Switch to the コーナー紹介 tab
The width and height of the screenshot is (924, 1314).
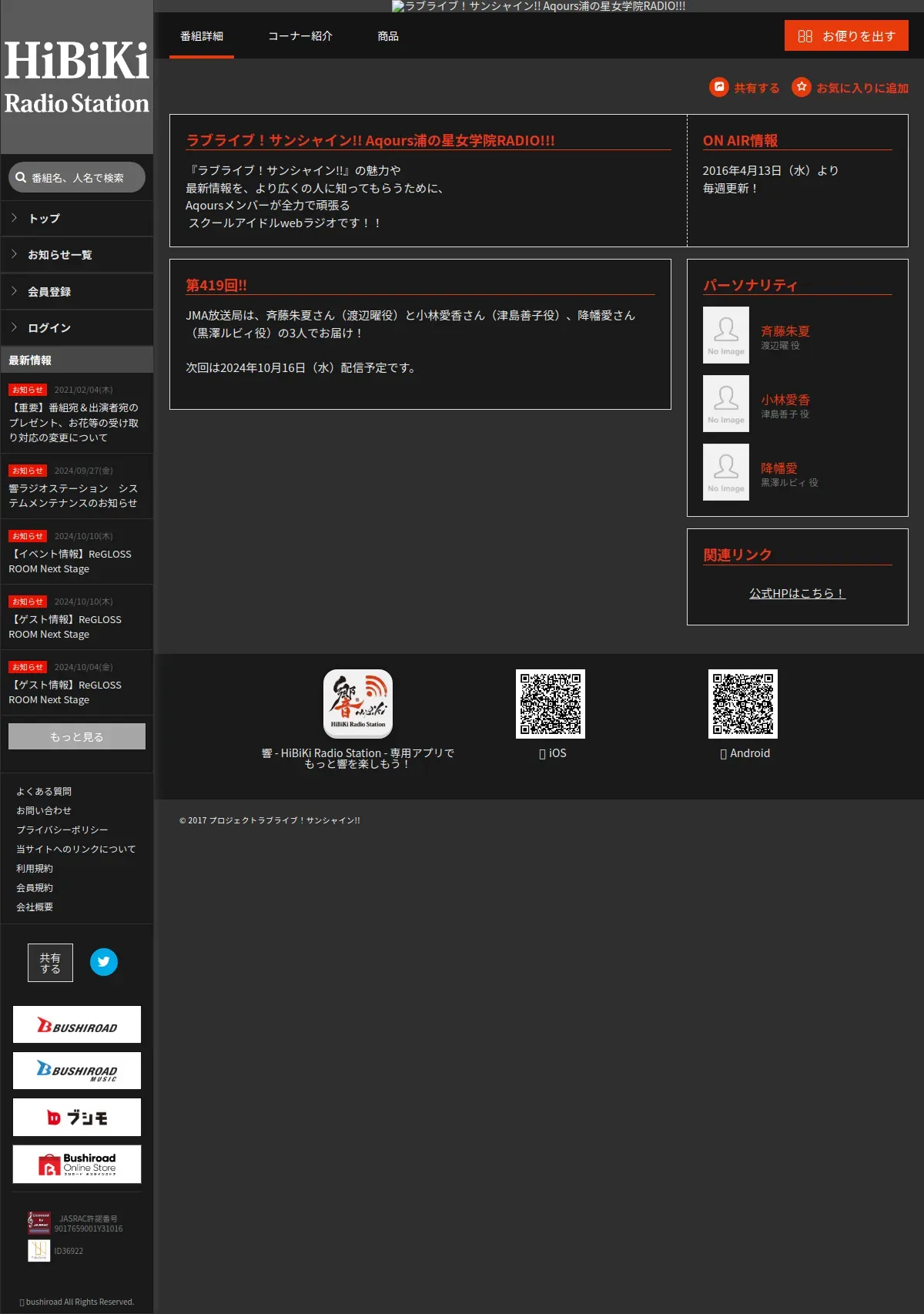[x=300, y=36]
